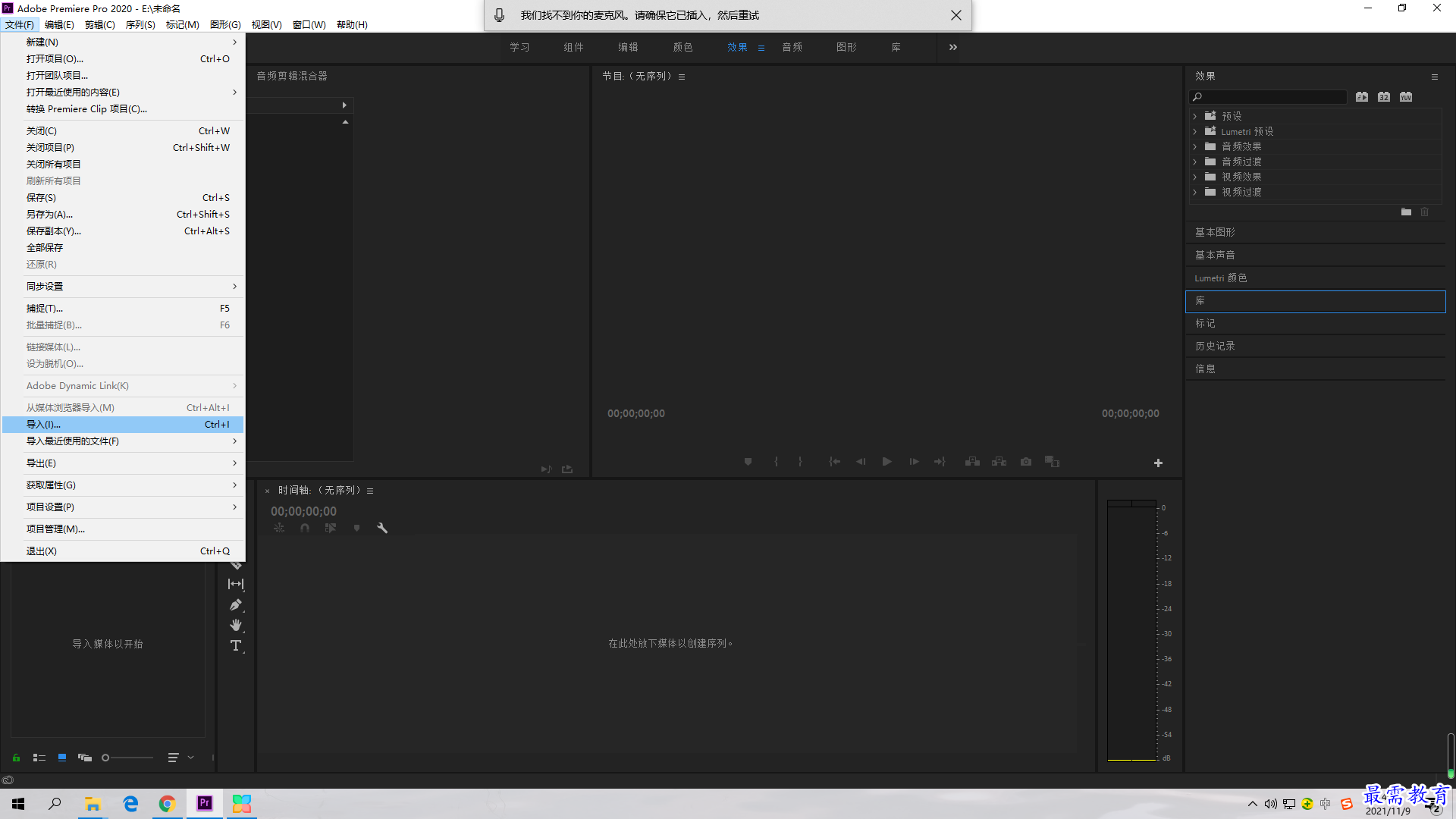Go to In point in Program monitor
Image resolution: width=1456 pixels, height=819 pixels.
(x=834, y=462)
